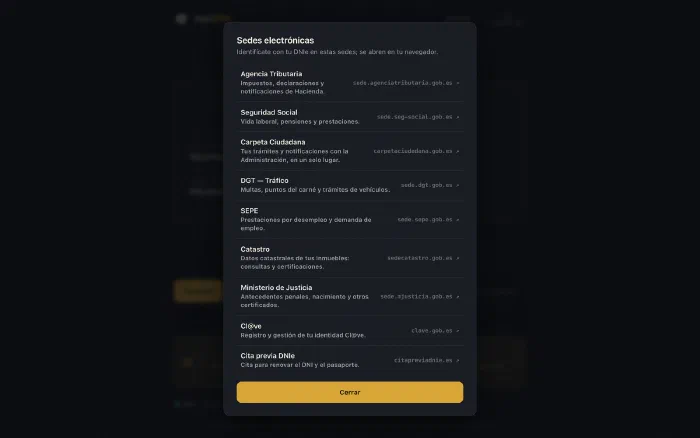Select the Agencia Tributaria entry title

point(271,74)
